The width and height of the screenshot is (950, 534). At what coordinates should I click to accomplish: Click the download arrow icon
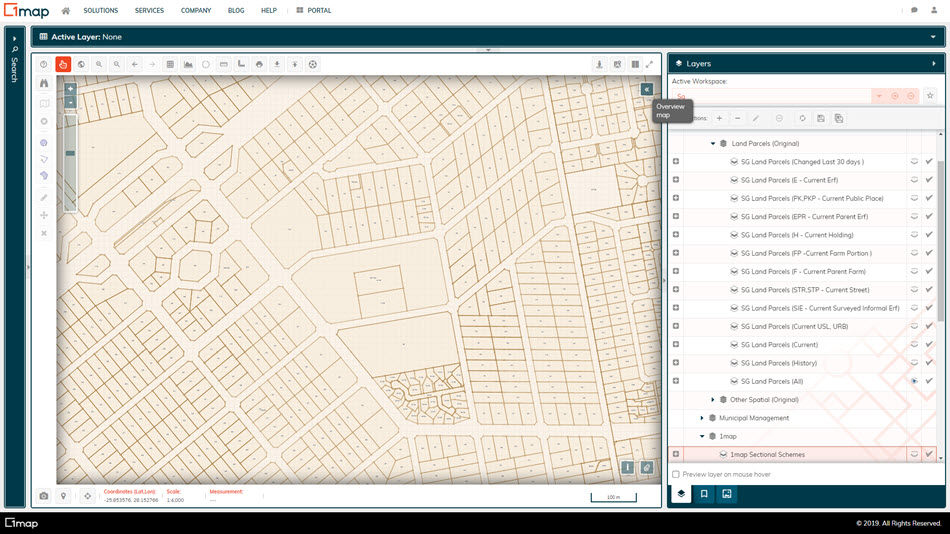[277, 64]
